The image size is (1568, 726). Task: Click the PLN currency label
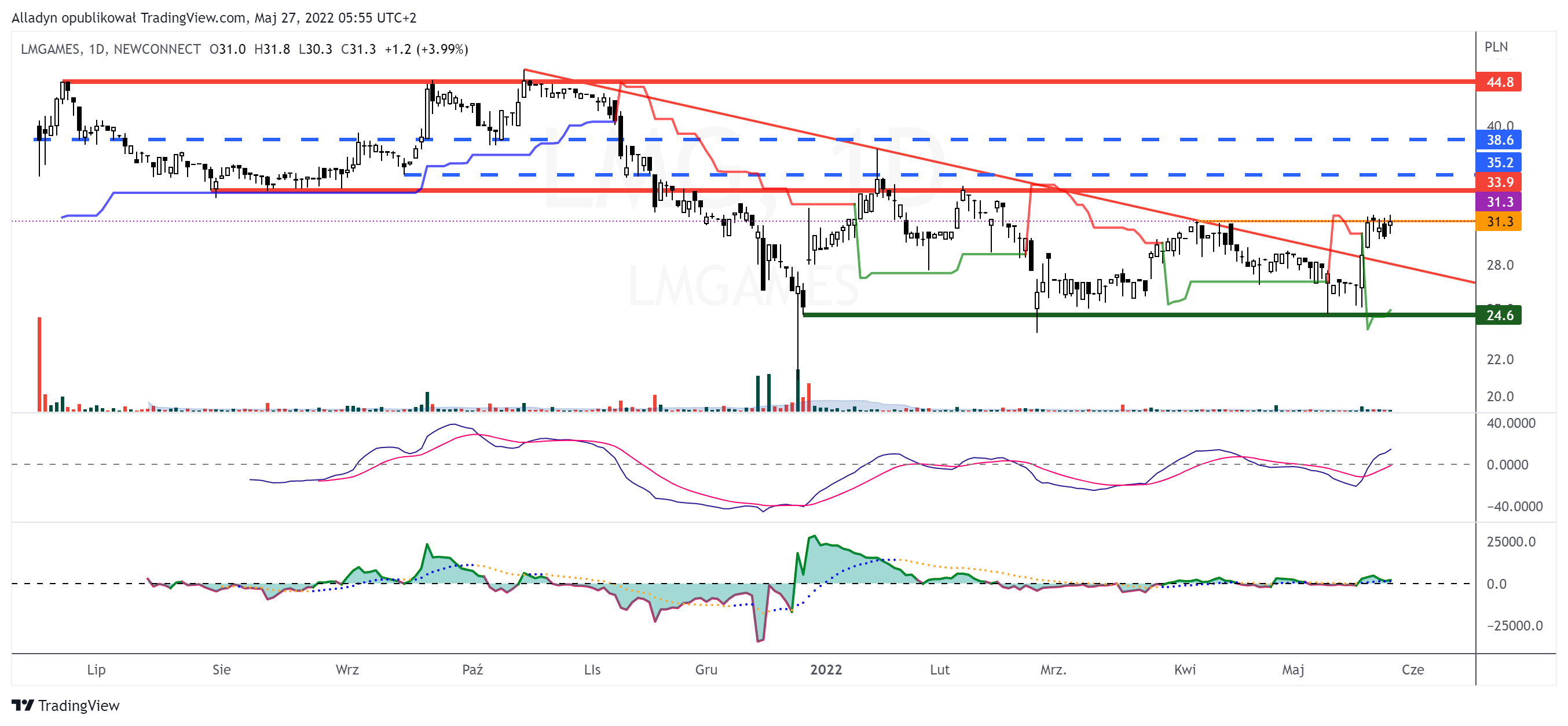point(1496,47)
